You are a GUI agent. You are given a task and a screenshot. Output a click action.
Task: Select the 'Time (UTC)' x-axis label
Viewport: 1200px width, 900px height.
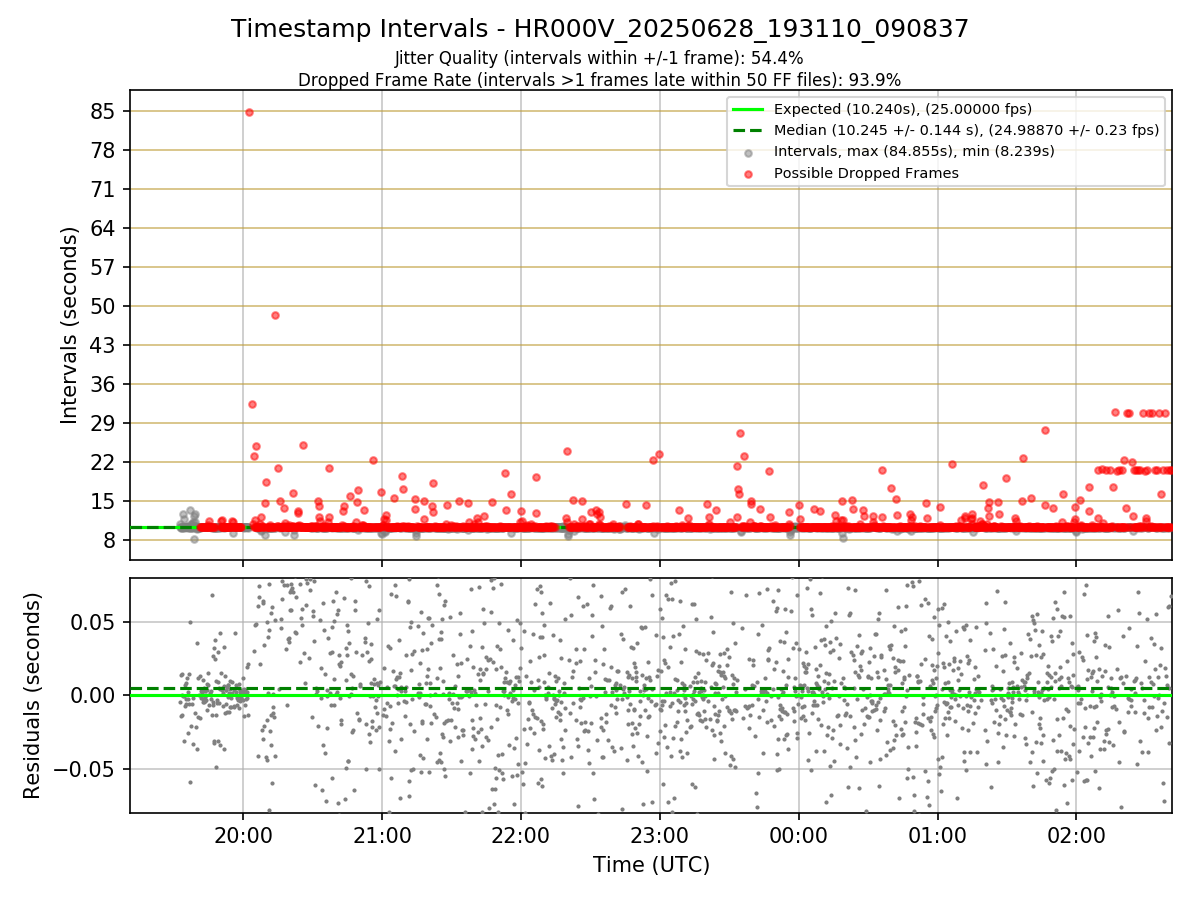tap(651, 865)
